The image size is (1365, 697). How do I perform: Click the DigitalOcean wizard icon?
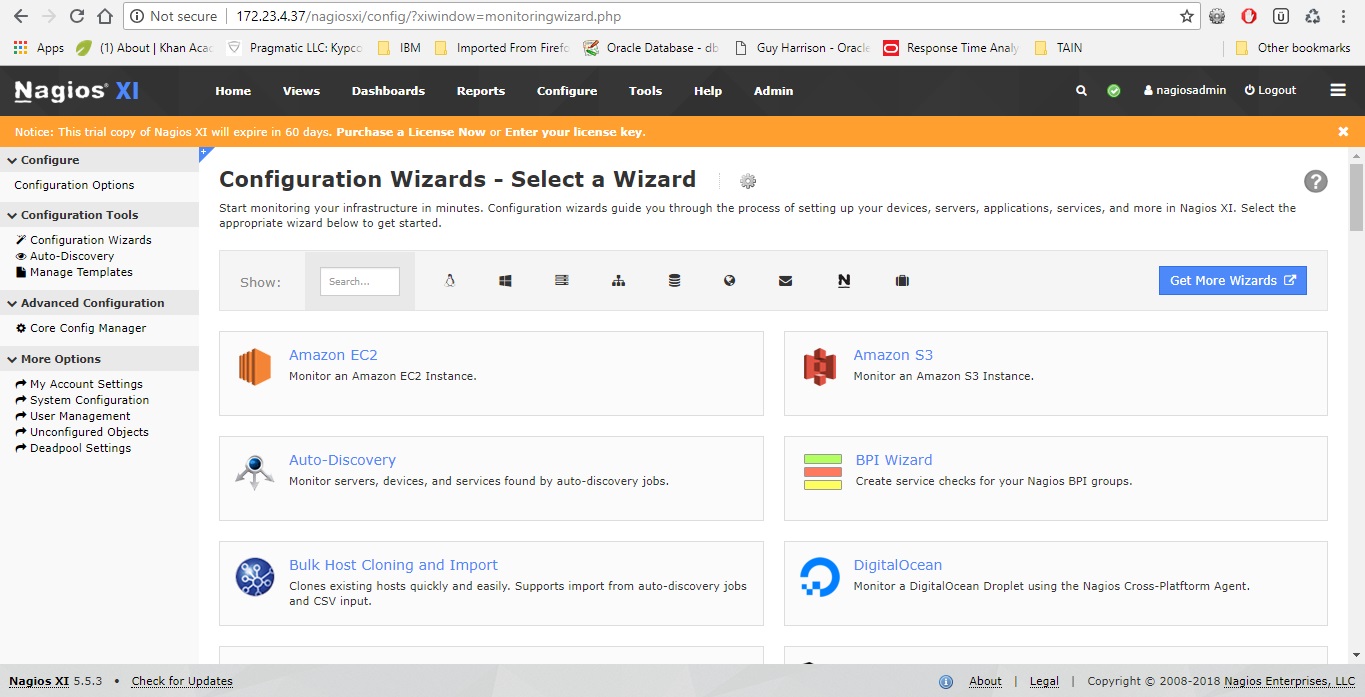point(820,577)
